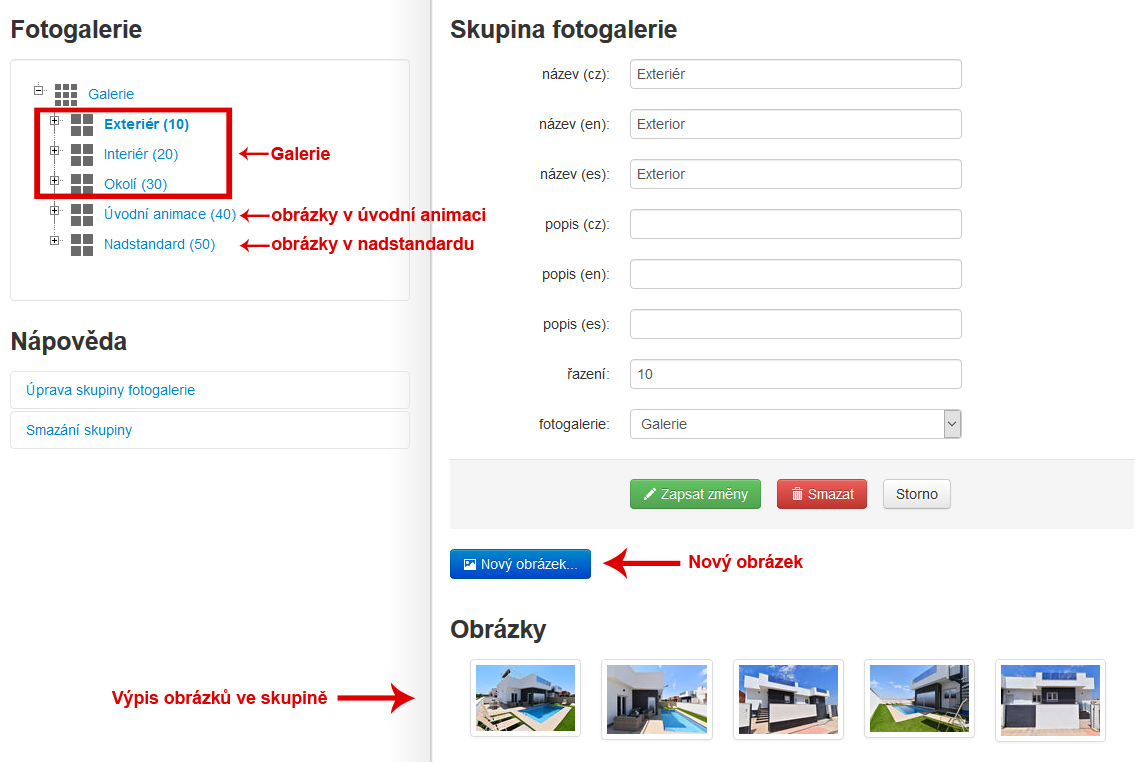Click the Úvodní animace group icon
Viewport: 1136px width, 762px height.
[82, 215]
